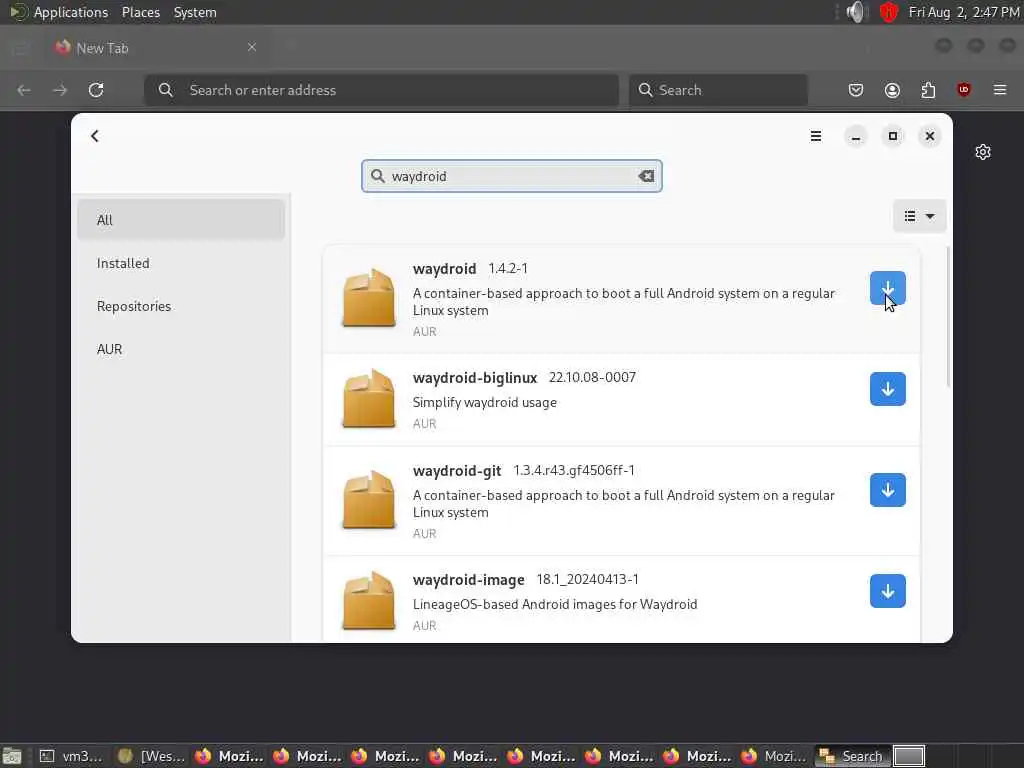1024x768 pixels.
Task: Click the waydroid-git package name
Action: click(x=456, y=471)
